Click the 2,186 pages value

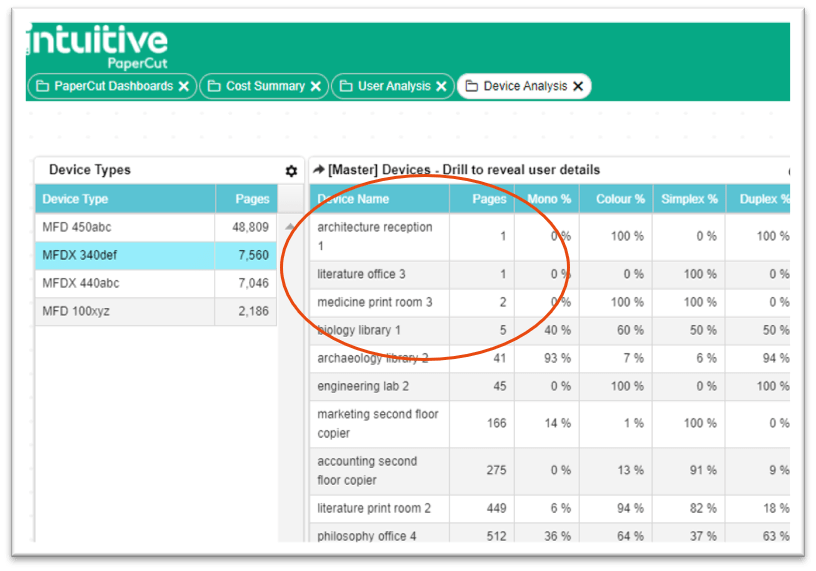click(x=253, y=312)
